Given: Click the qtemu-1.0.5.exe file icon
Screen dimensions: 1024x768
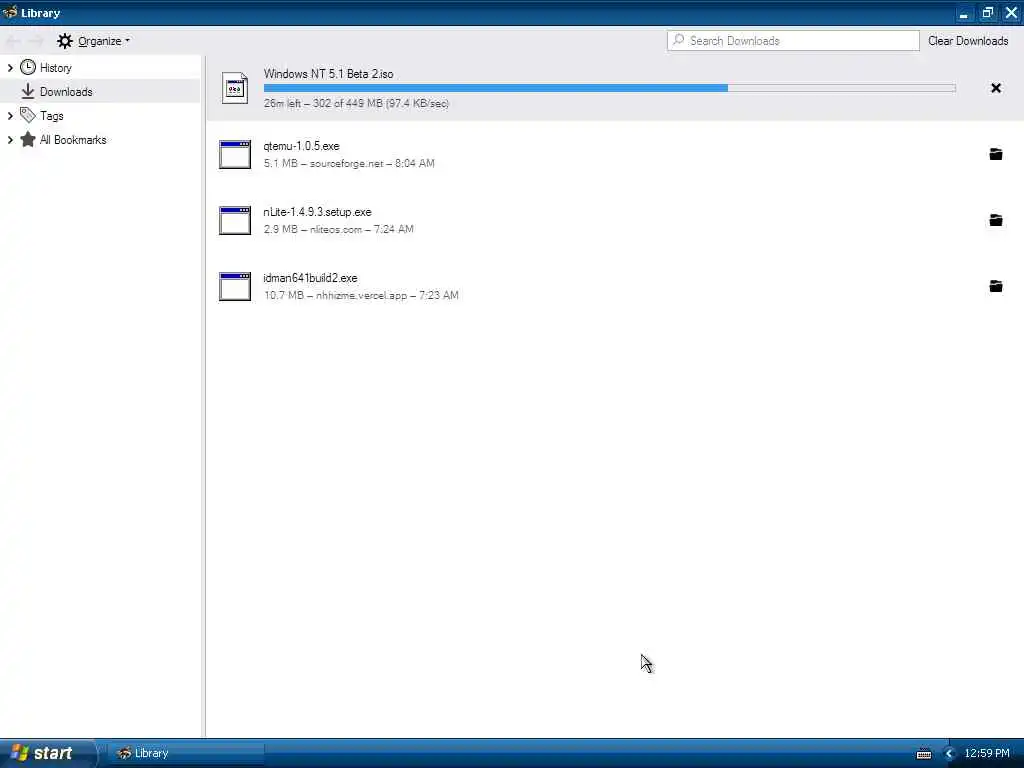Looking at the screenshot, I should pos(235,155).
